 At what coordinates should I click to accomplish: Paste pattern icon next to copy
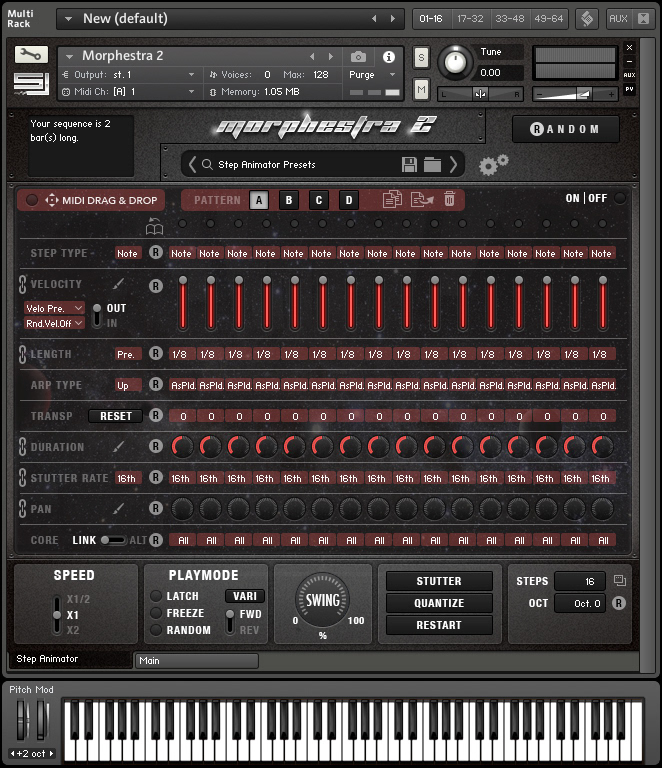(422, 199)
